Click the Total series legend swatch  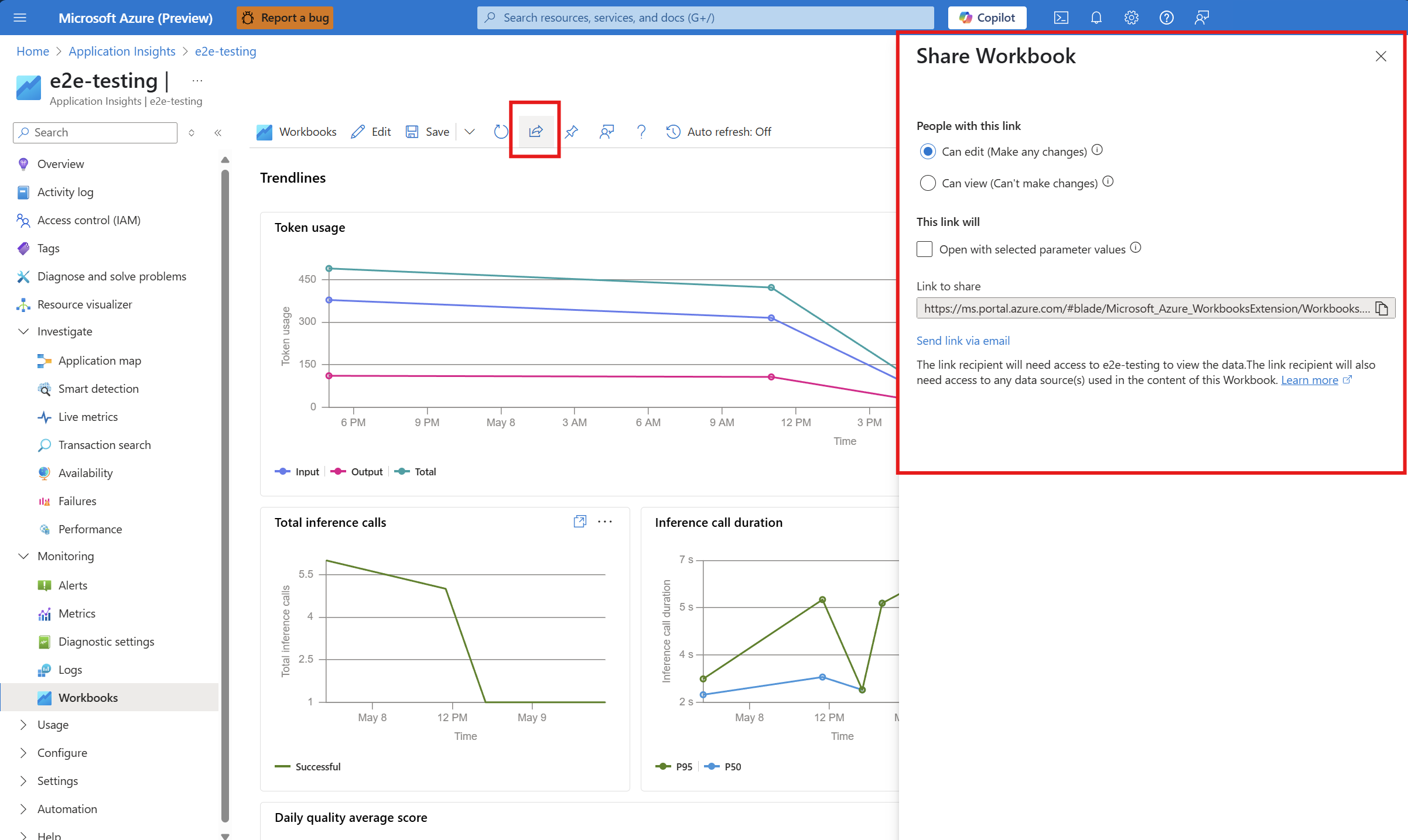click(x=402, y=472)
